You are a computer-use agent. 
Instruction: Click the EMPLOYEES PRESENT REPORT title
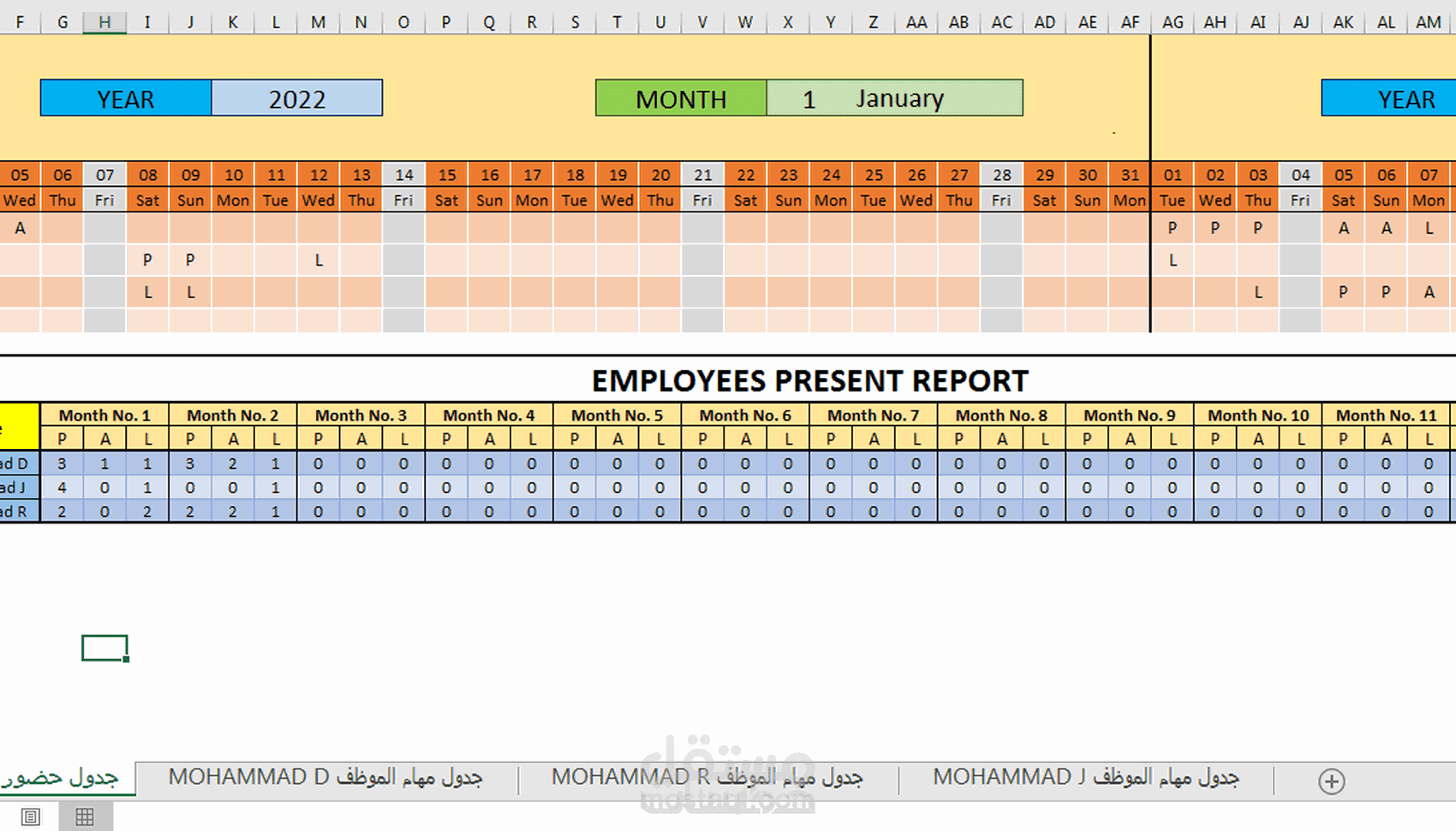pyautogui.click(x=811, y=380)
